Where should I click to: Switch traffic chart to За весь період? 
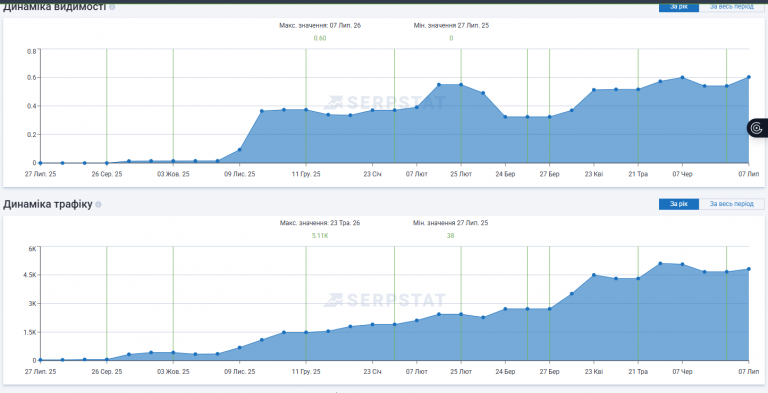click(732, 204)
